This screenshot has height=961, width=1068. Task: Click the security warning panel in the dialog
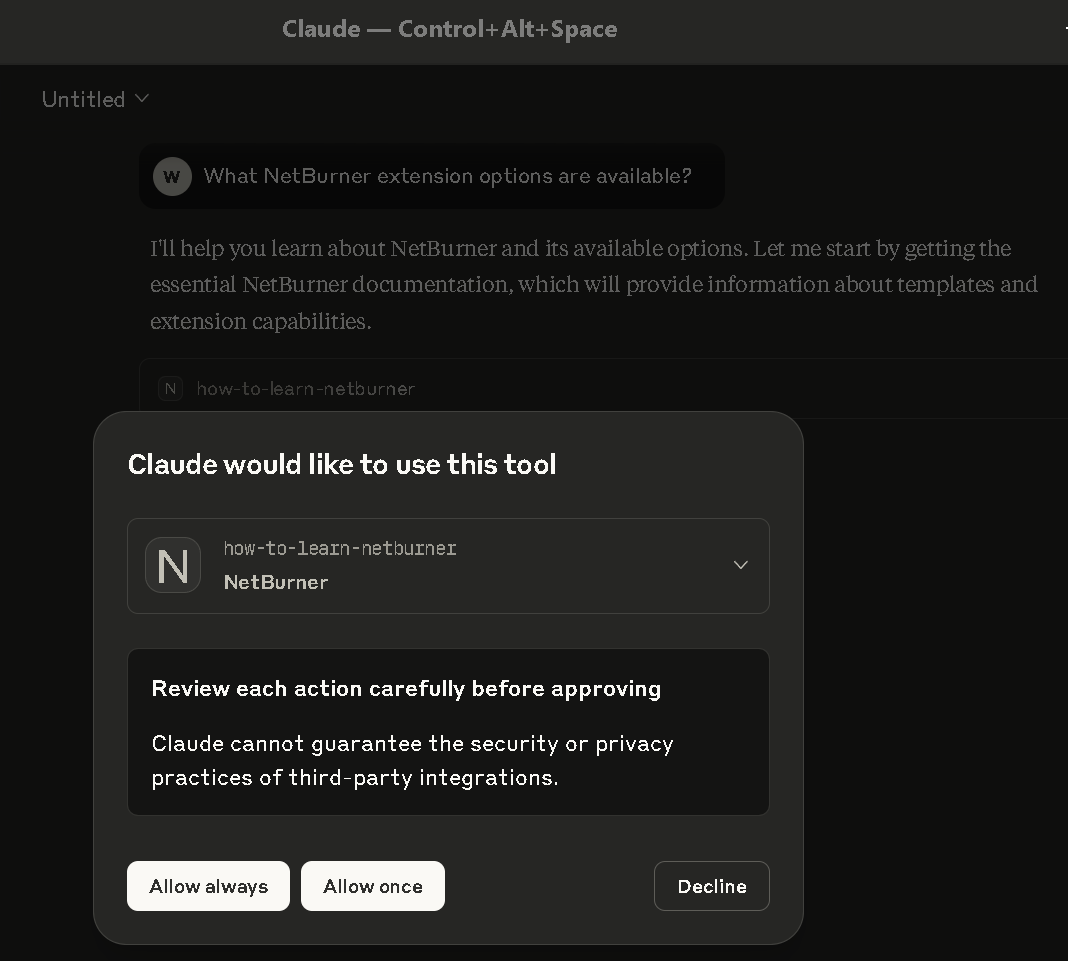(448, 731)
